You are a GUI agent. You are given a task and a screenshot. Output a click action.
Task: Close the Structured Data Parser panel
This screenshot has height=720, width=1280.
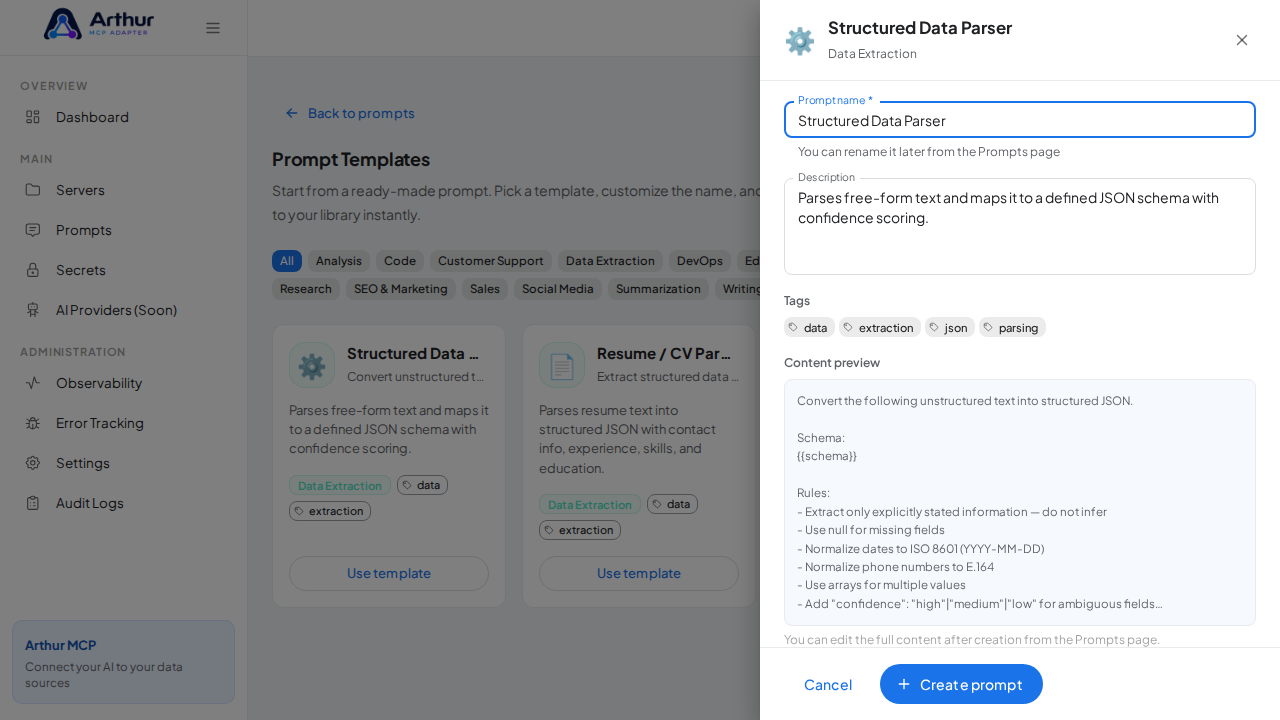1242,40
